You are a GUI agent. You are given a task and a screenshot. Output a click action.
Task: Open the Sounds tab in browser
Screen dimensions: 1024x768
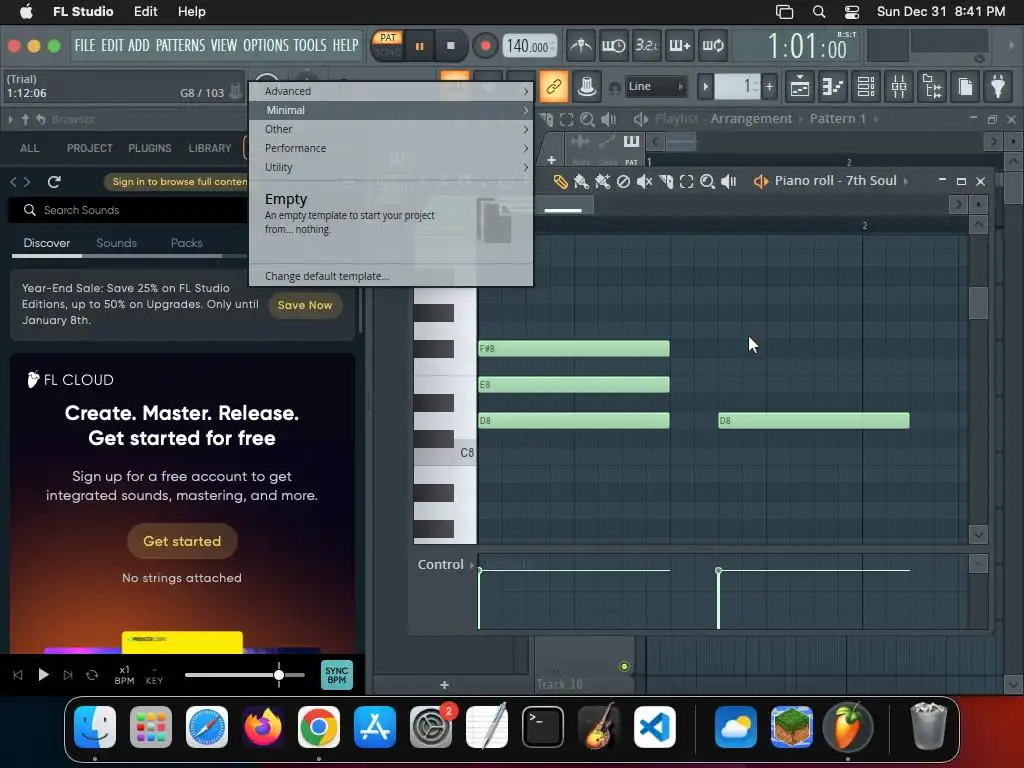tap(116, 243)
